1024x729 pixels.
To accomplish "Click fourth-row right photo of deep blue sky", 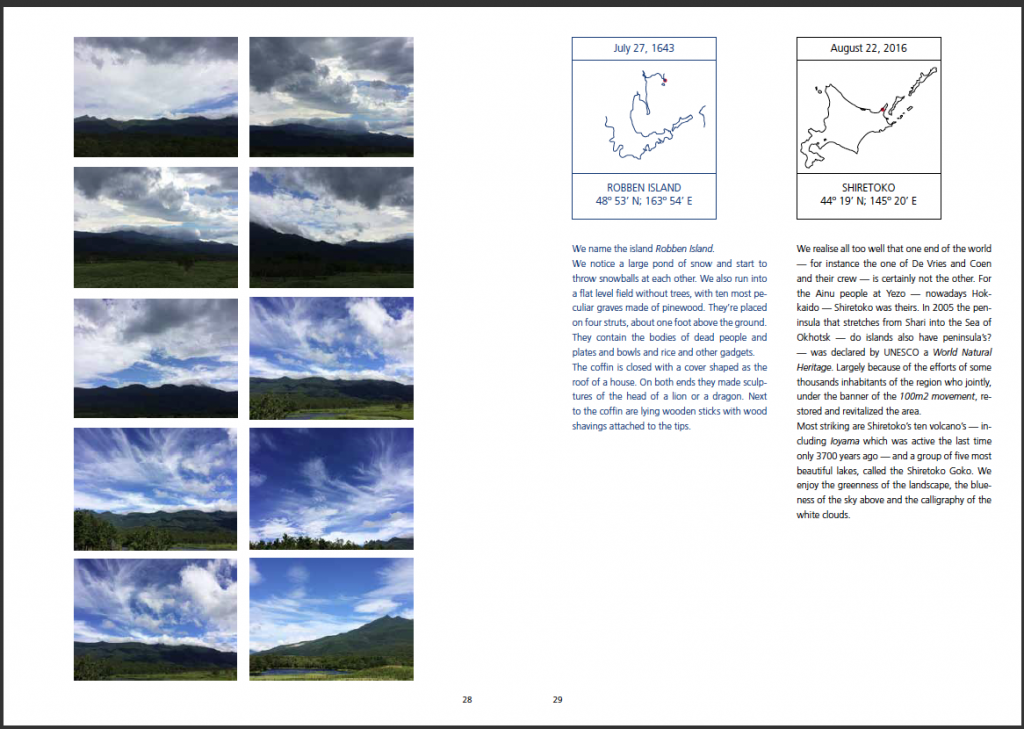I will click(x=331, y=488).
